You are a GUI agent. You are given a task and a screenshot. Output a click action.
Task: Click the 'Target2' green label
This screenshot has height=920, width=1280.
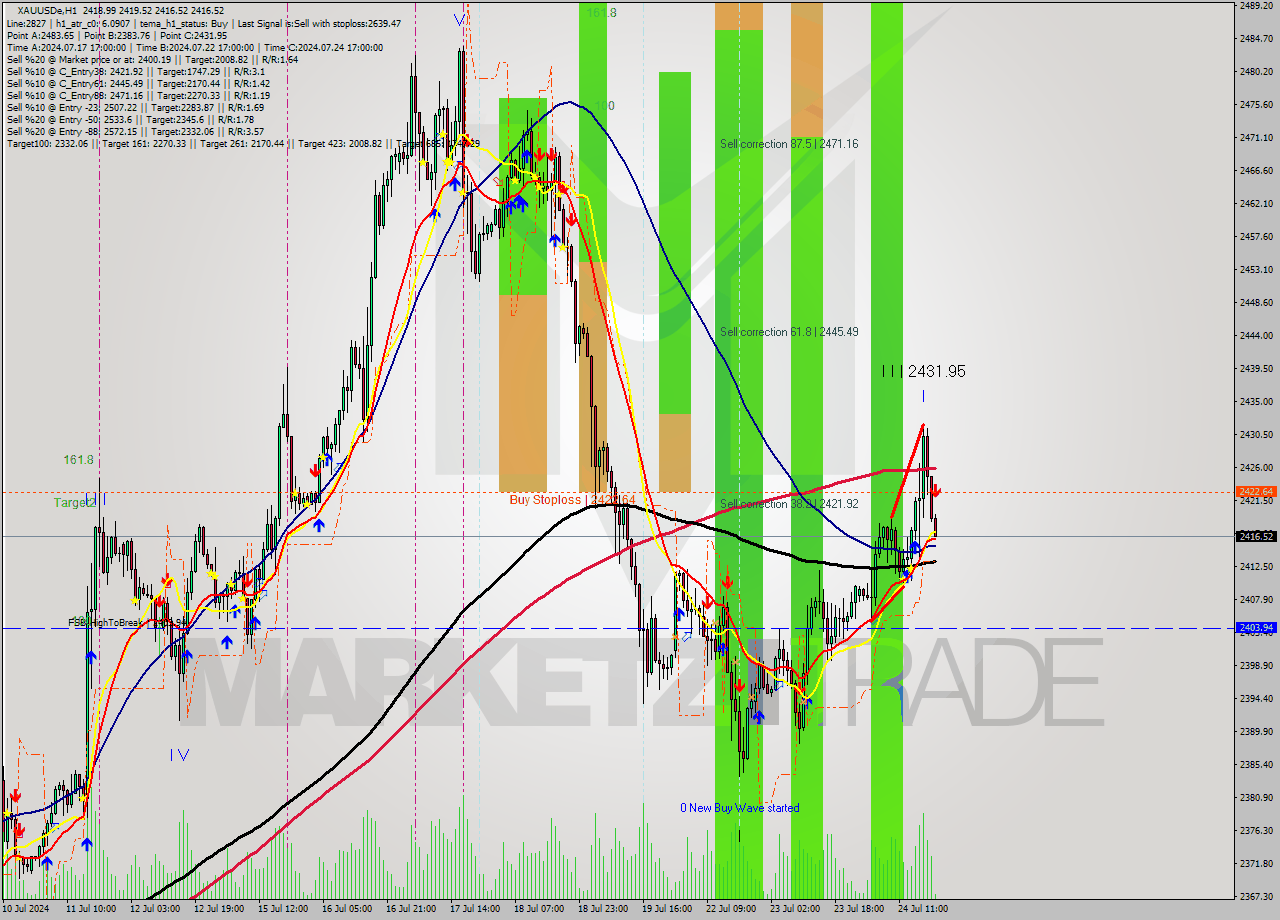(x=75, y=503)
